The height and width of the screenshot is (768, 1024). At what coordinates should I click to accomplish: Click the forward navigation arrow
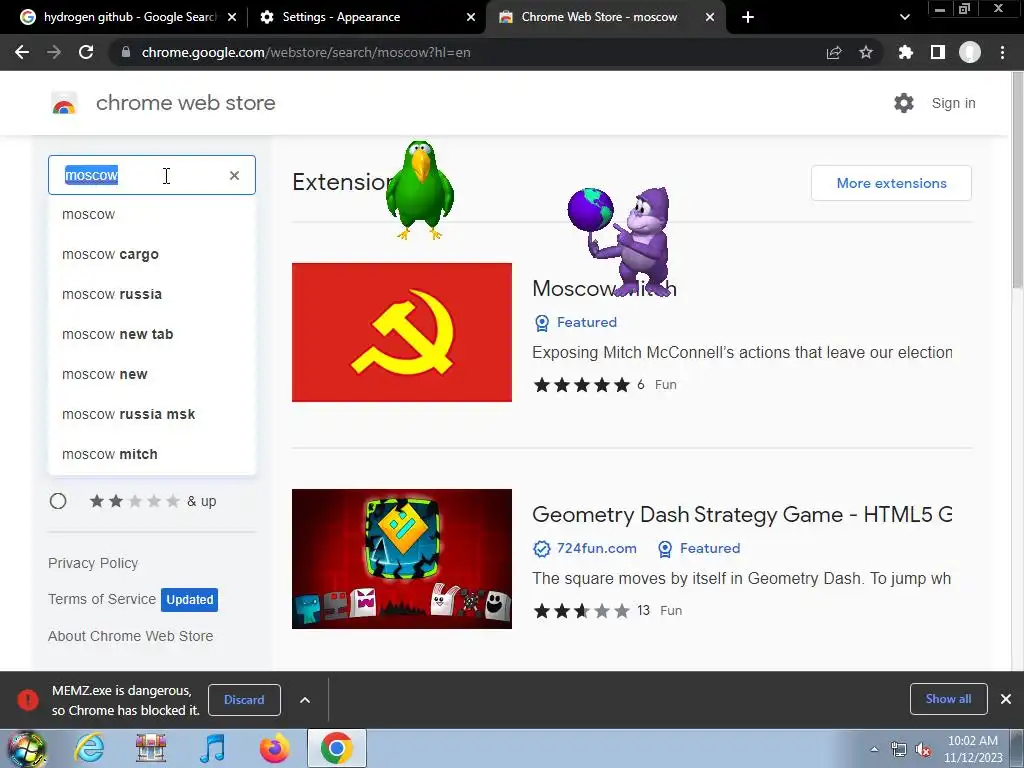54,52
